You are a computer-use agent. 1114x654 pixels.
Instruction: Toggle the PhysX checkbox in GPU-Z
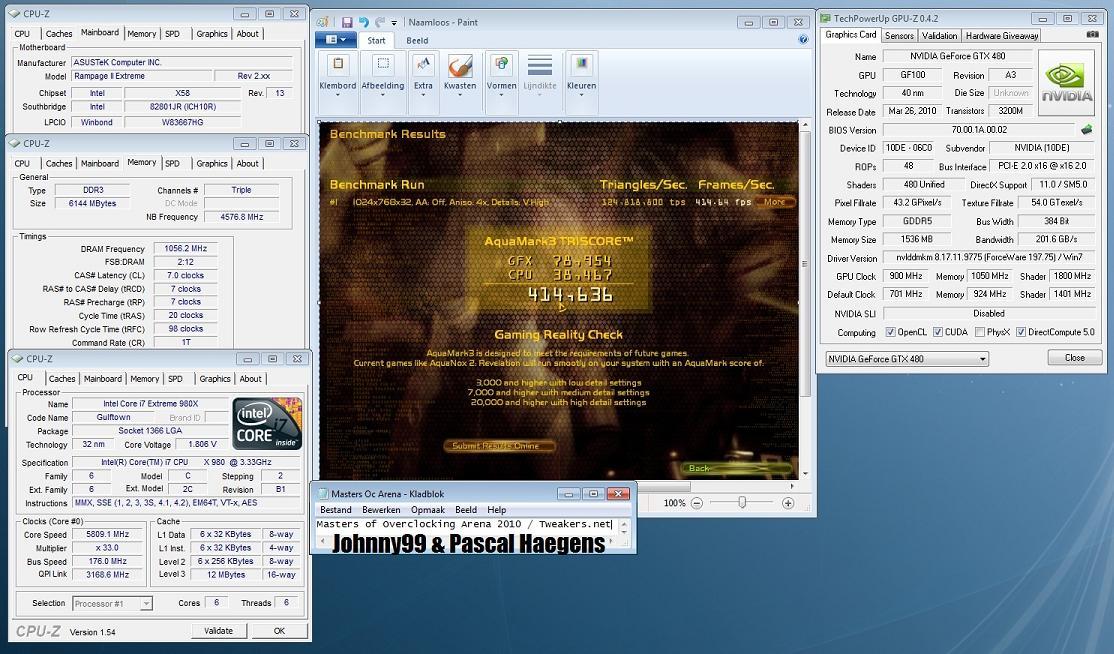click(x=980, y=332)
